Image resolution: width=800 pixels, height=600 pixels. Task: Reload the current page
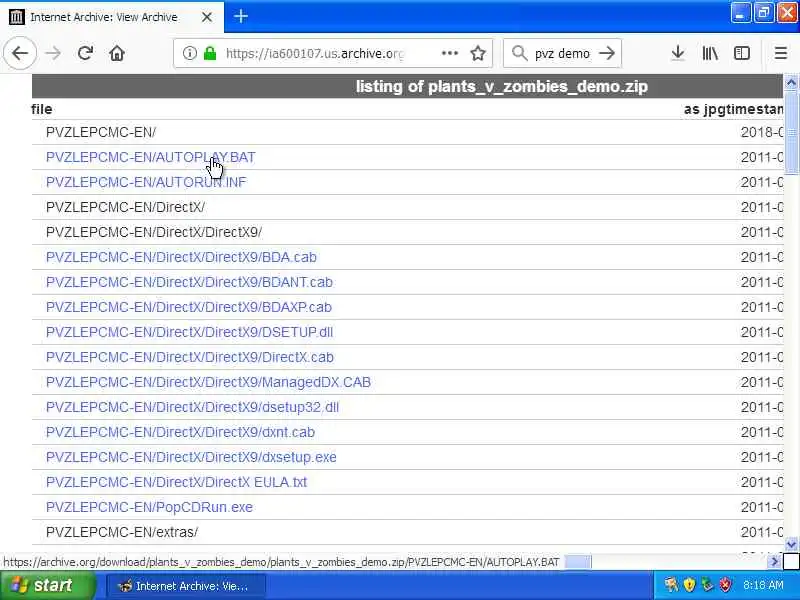[85, 53]
